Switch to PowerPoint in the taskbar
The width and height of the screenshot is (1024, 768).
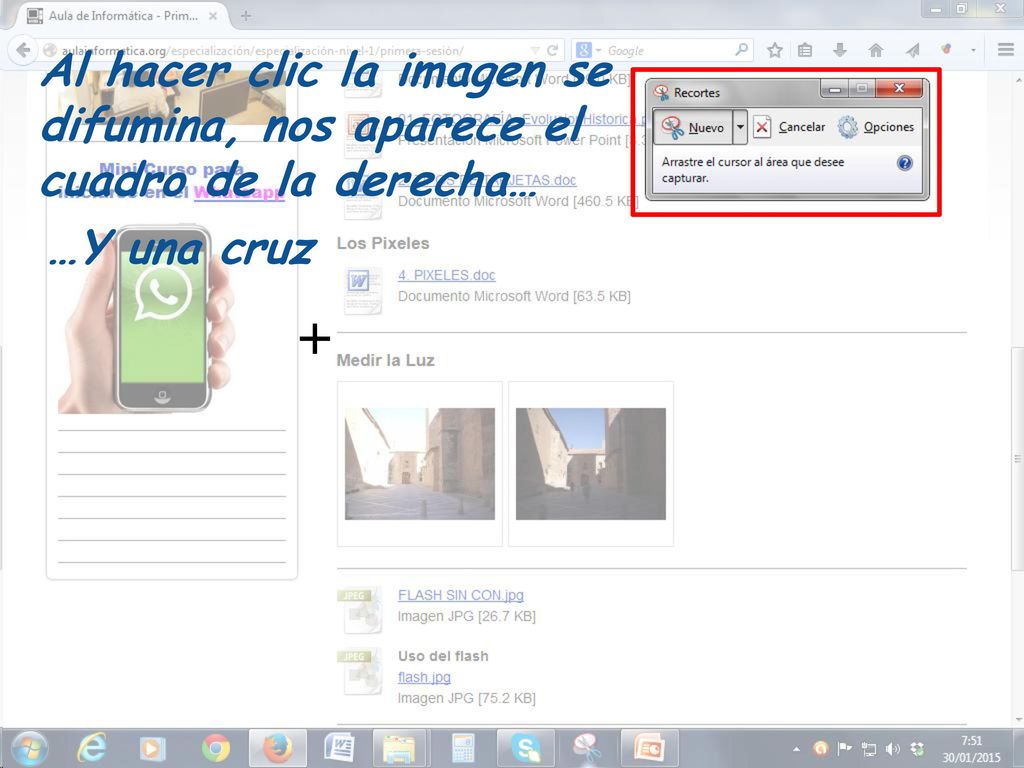tap(648, 748)
